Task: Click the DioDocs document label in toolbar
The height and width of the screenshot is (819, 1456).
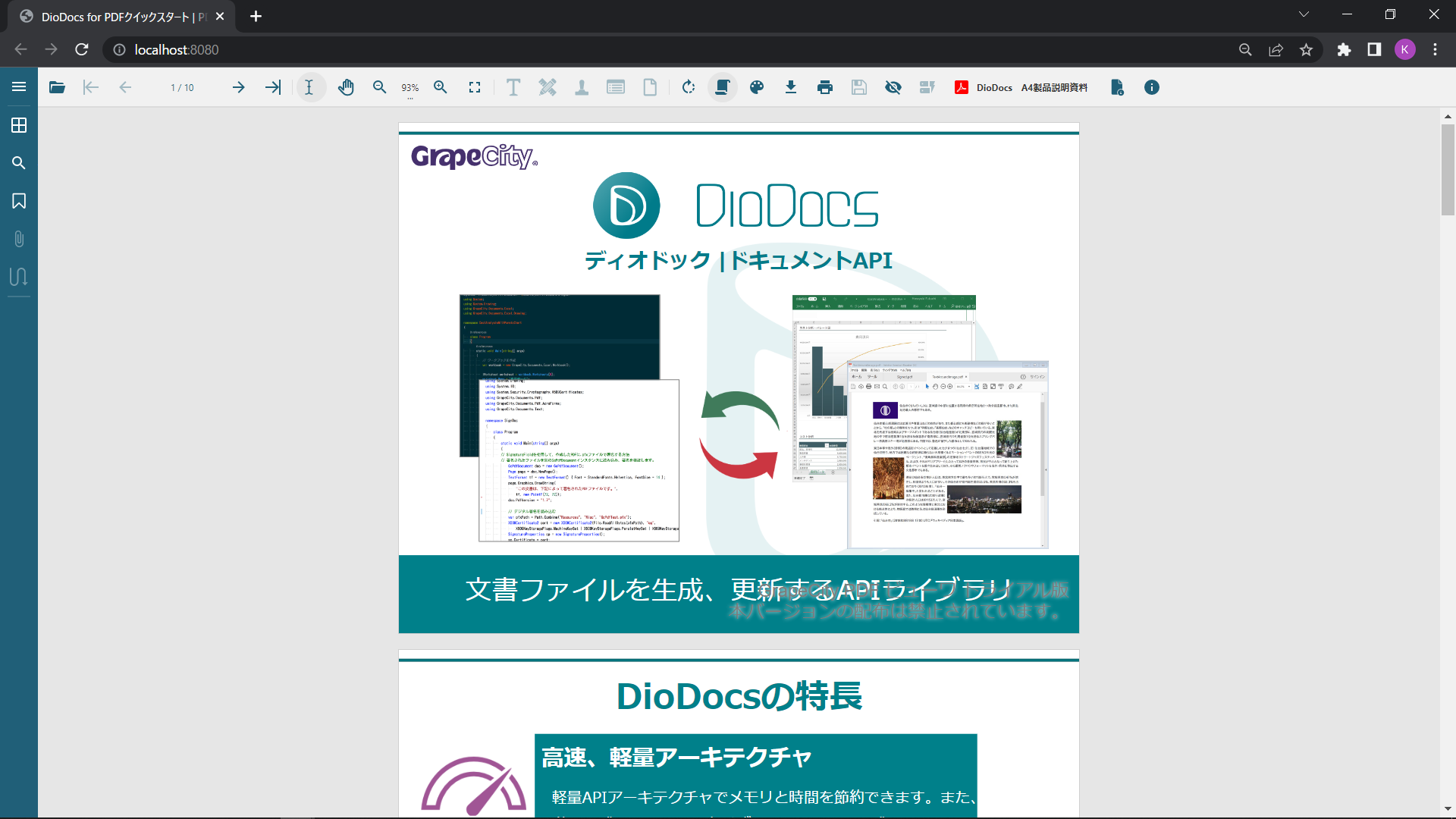Action: click(994, 88)
